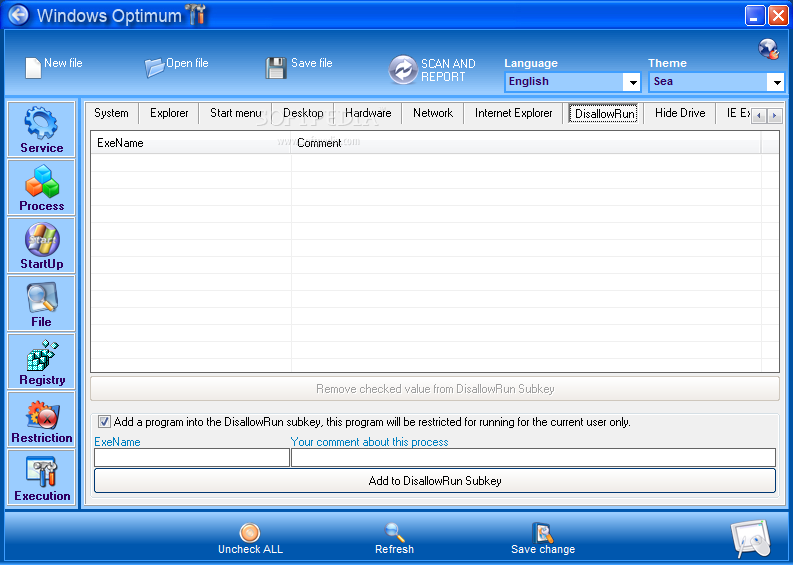Open the StartUp section
Screen dimensions: 793x565
(x=41, y=245)
